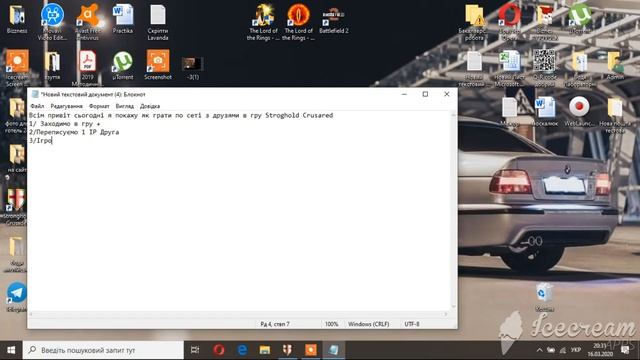The height and width of the screenshot is (360, 640).
Task: Click the 100% zoom indicator in status bar
Action: (331, 324)
